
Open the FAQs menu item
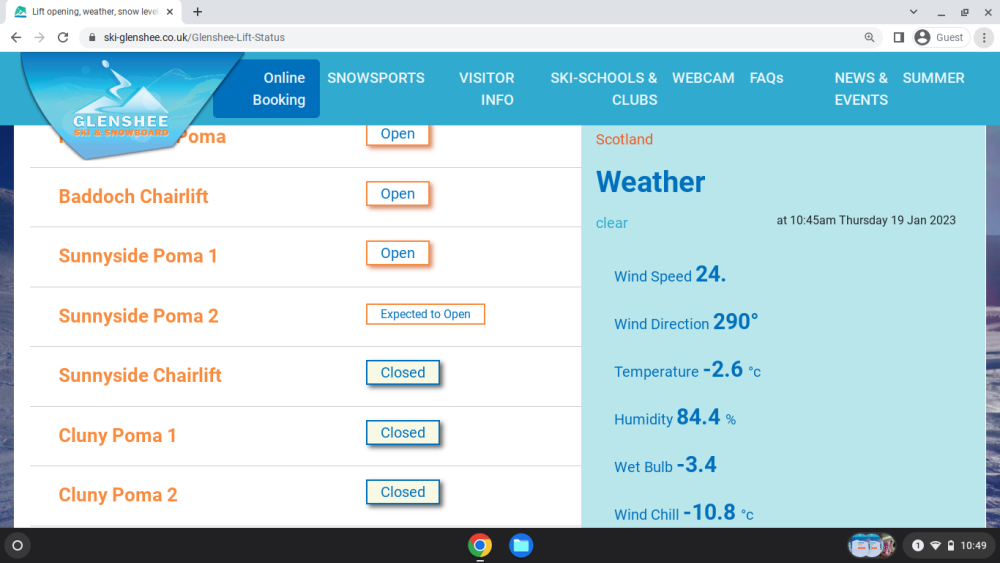(x=766, y=78)
